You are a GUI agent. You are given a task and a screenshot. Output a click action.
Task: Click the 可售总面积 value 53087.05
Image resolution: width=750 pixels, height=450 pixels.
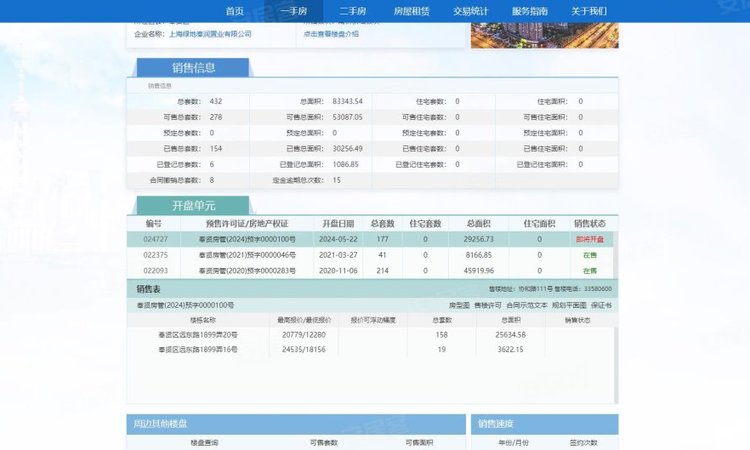click(348, 117)
